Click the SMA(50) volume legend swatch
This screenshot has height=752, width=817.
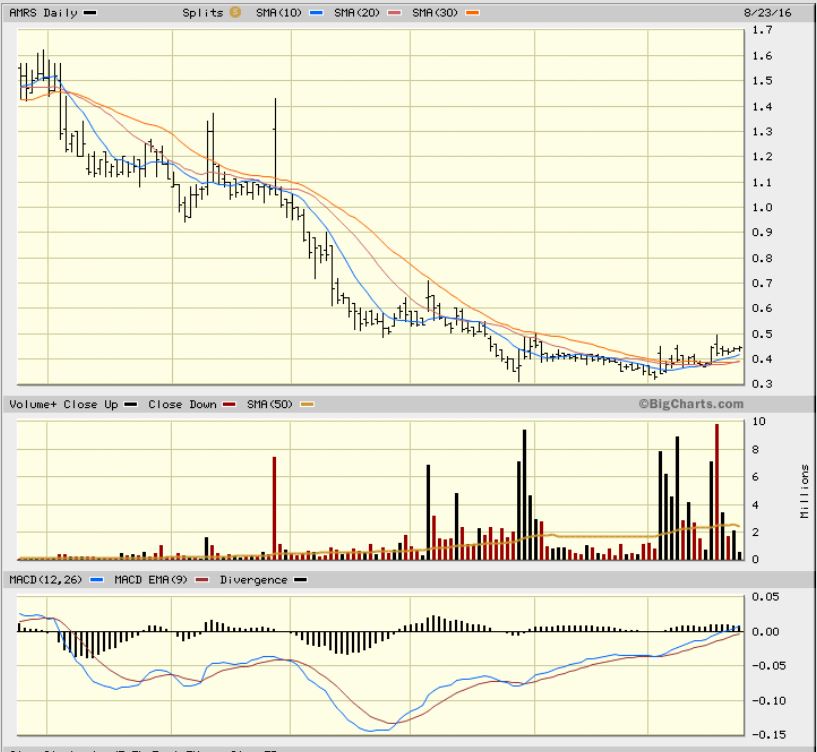307,405
